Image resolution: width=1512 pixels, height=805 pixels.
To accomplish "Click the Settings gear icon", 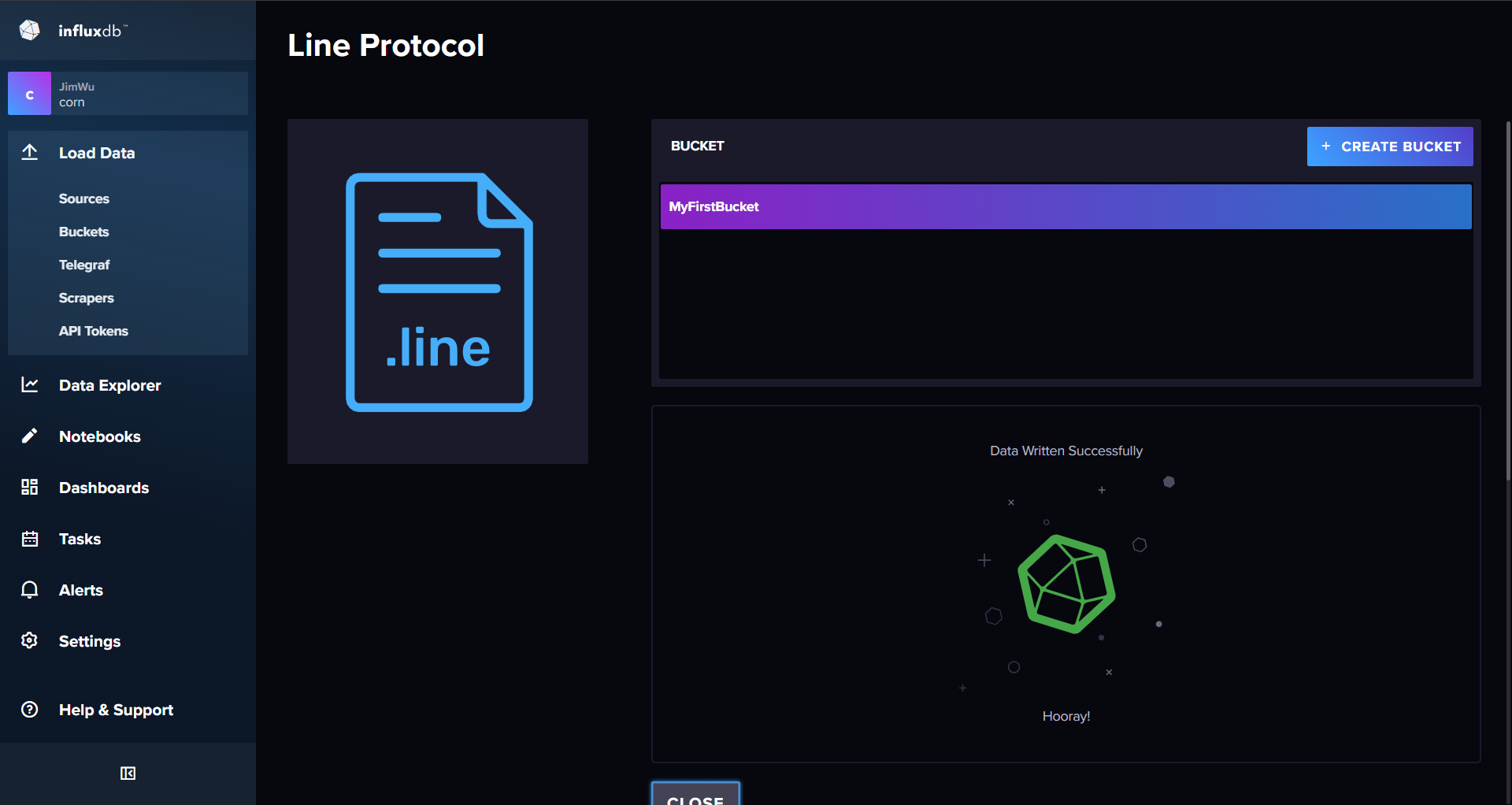I will pos(30,640).
